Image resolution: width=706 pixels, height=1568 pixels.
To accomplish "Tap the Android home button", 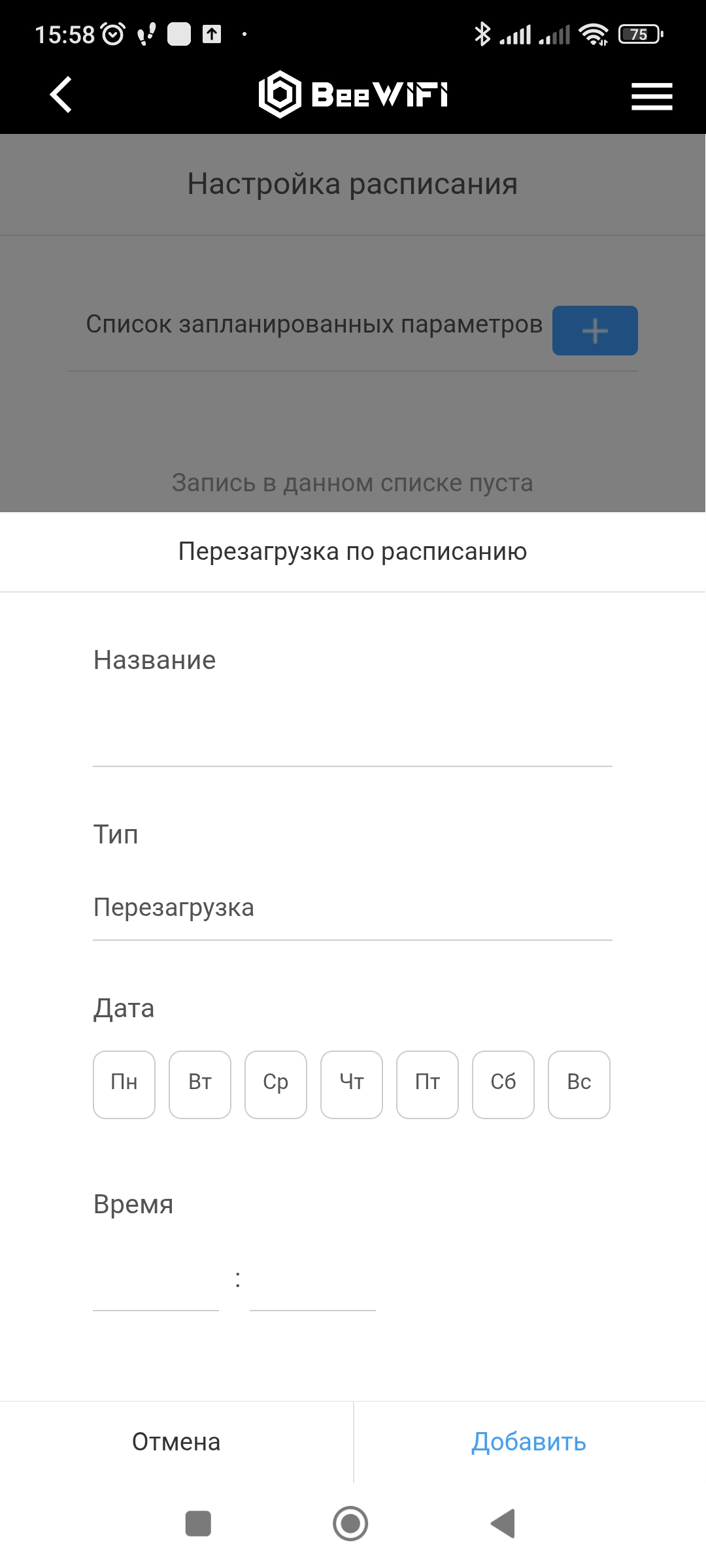I will pos(350,1524).
